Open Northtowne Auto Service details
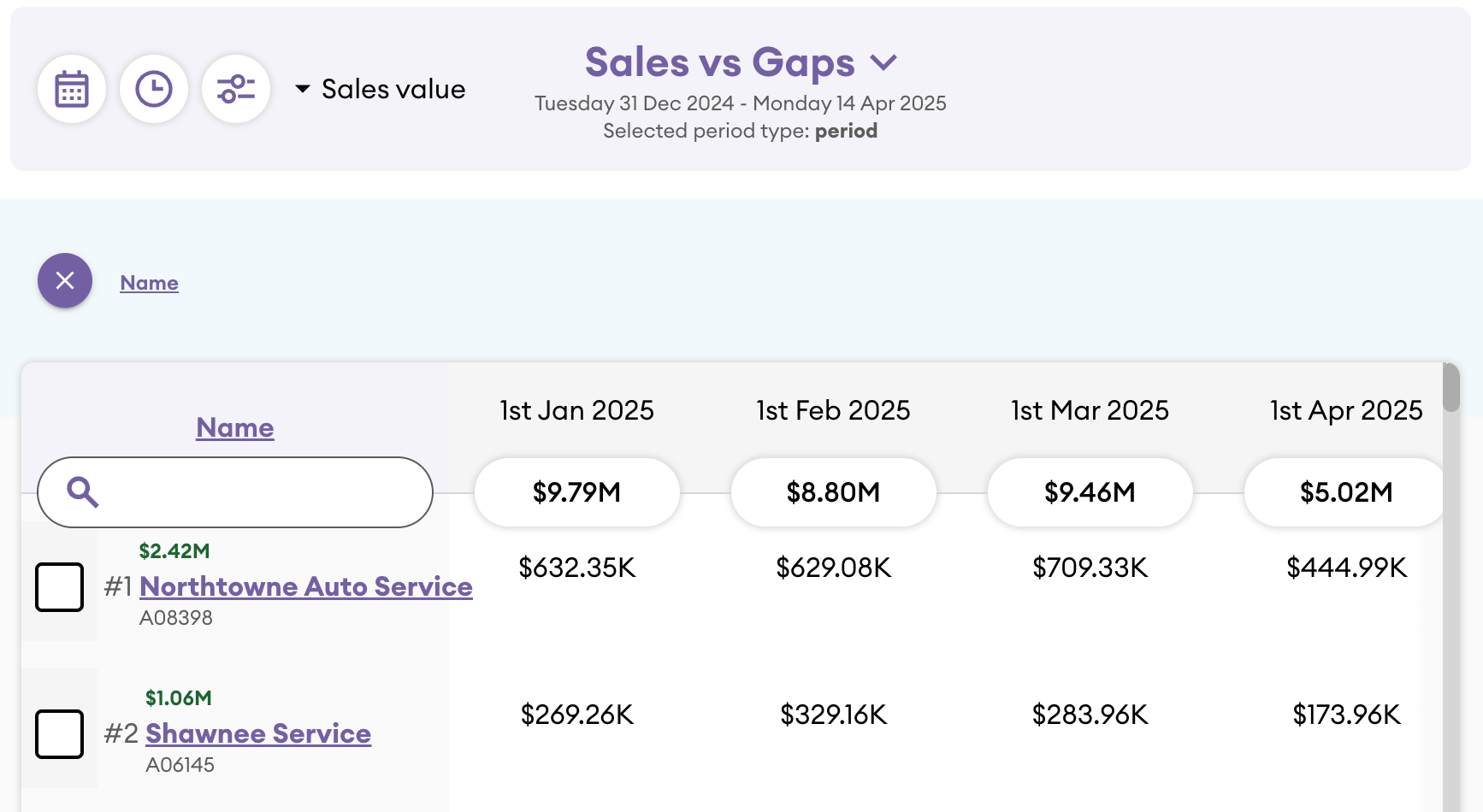This screenshot has width=1483, height=812. [x=305, y=586]
